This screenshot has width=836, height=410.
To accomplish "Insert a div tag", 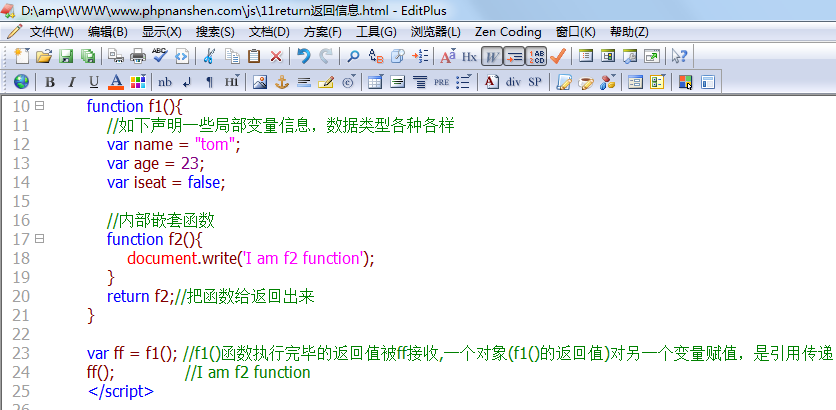I will pos(513,82).
